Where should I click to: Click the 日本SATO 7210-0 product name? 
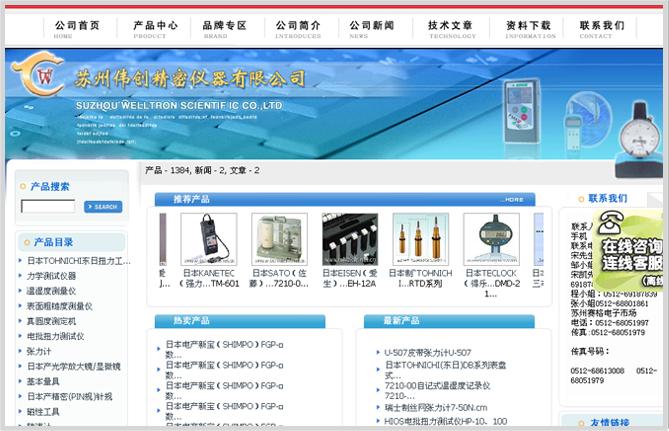click(279, 278)
